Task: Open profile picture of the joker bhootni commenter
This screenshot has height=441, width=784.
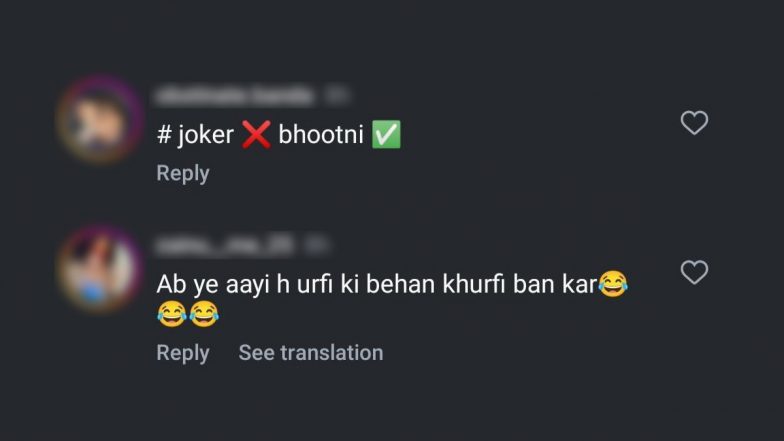Action: [100, 121]
